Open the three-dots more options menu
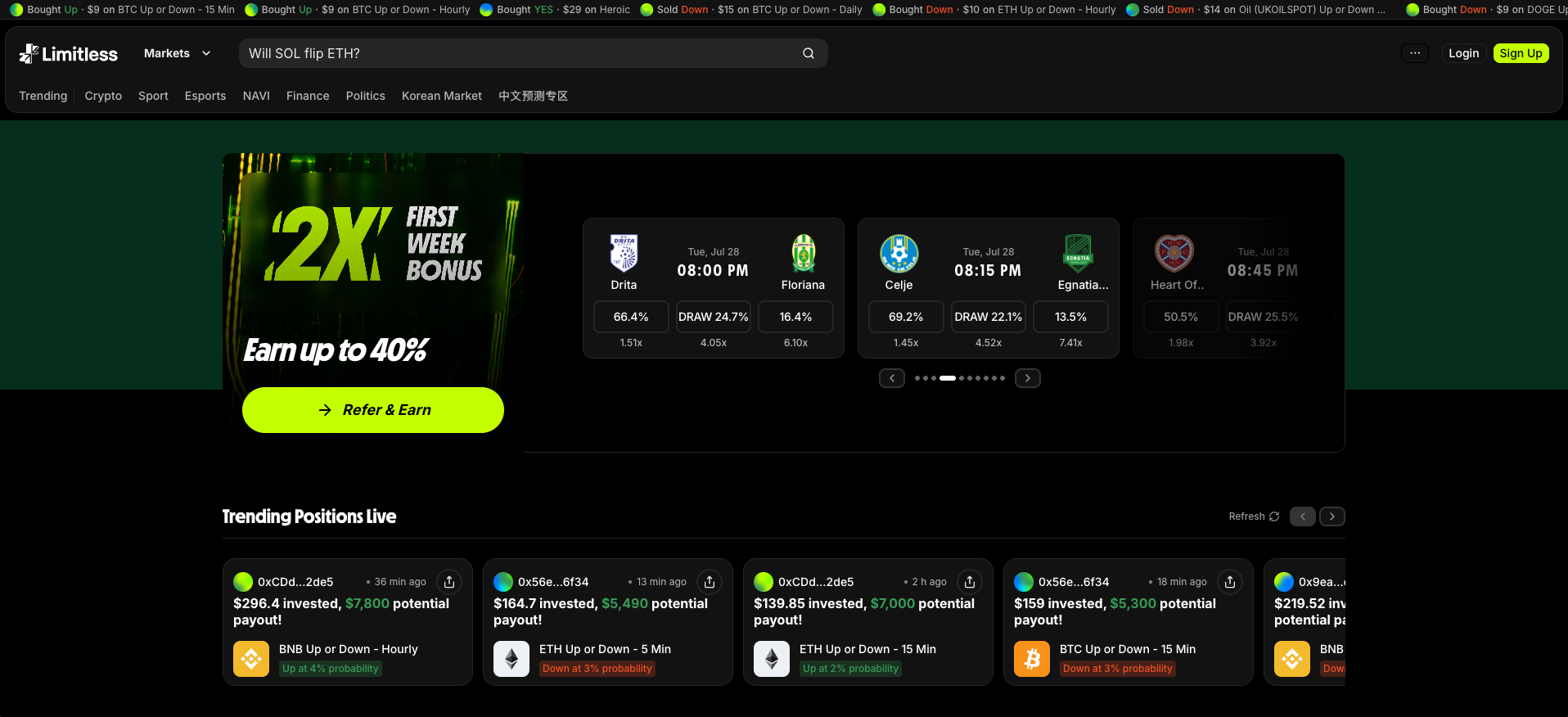 (1415, 53)
